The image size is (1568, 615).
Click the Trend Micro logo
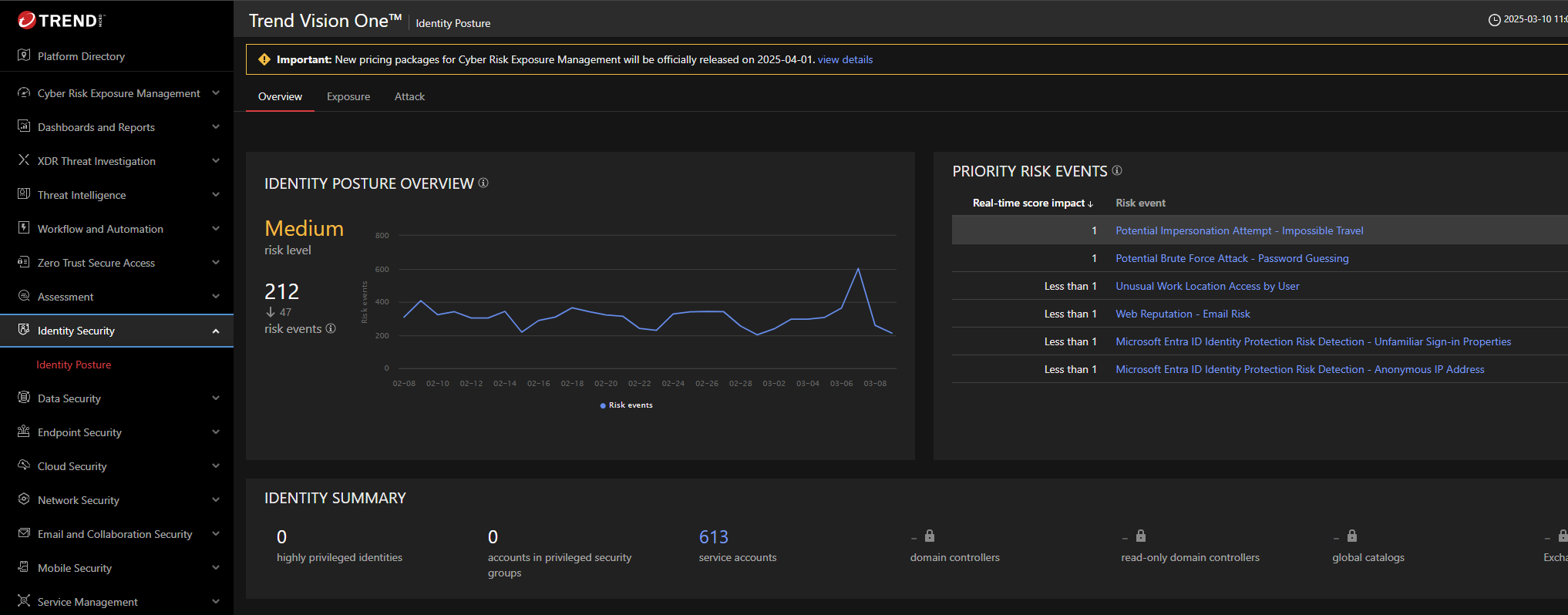(62, 21)
